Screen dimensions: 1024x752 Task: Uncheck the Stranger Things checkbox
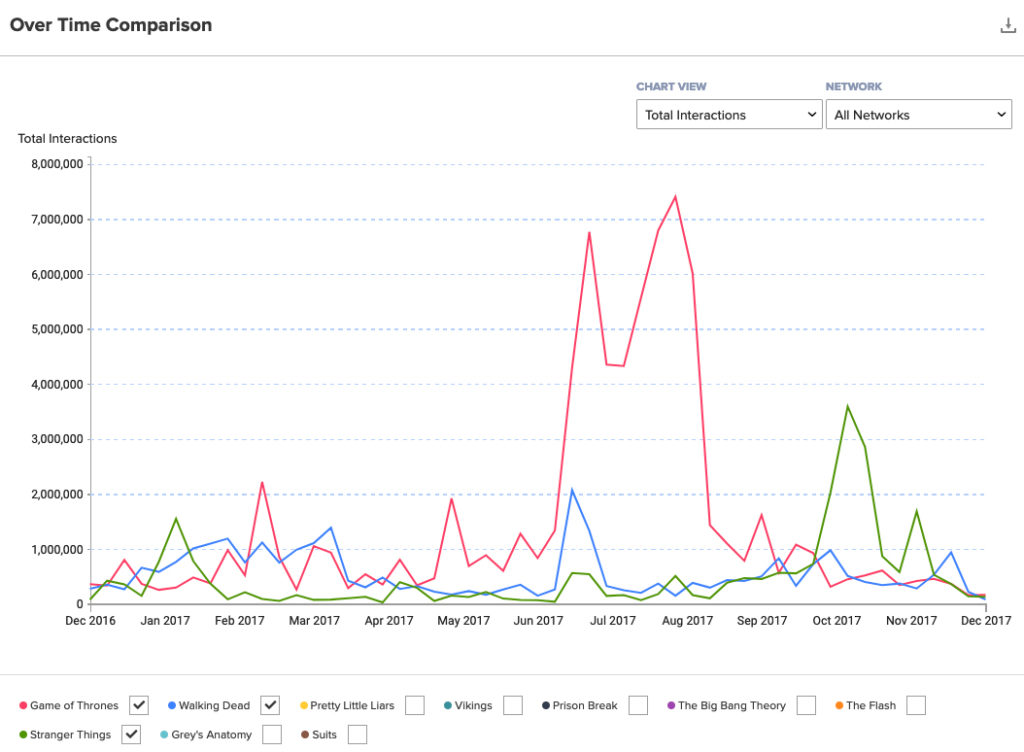132,735
